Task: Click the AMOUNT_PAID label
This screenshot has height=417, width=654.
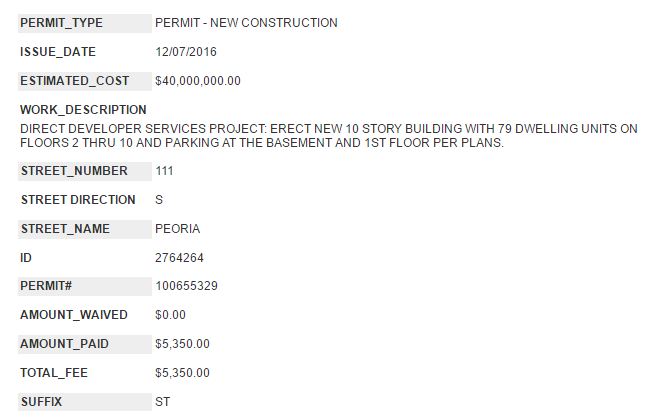Action: coord(65,344)
